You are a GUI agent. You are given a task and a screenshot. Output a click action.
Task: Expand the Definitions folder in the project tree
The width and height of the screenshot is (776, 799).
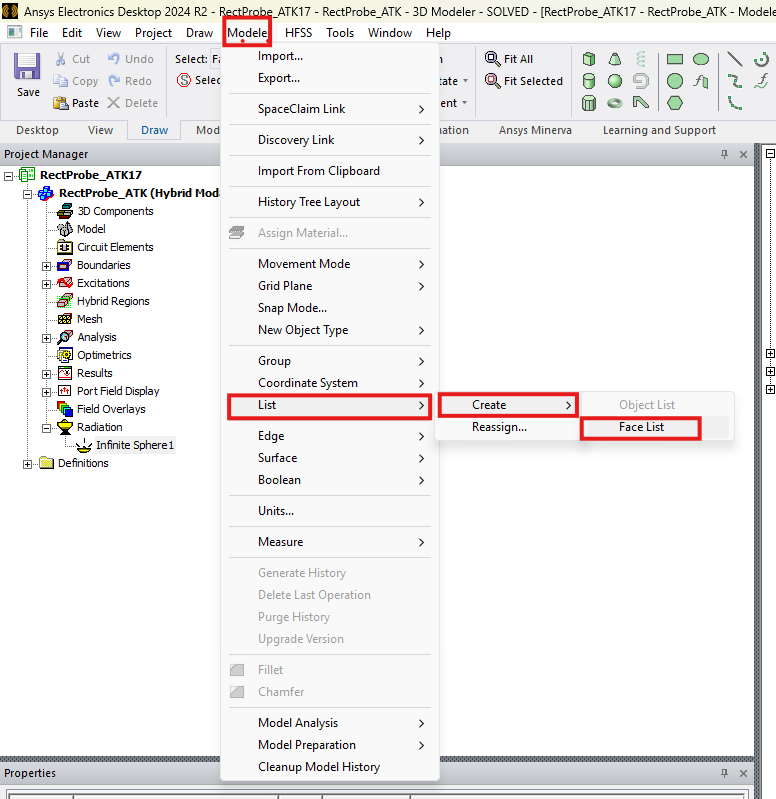29,463
